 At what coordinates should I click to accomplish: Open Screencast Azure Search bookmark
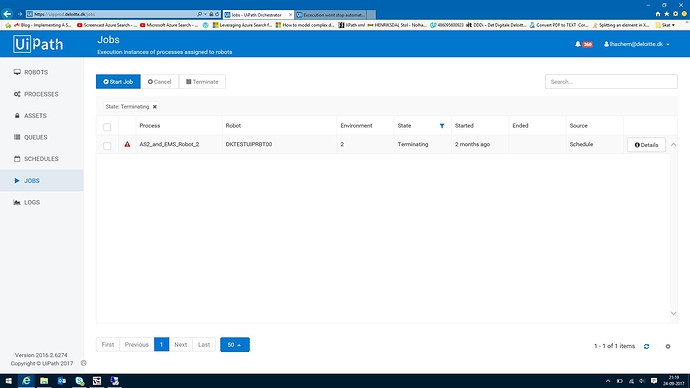click(x=107, y=25)
